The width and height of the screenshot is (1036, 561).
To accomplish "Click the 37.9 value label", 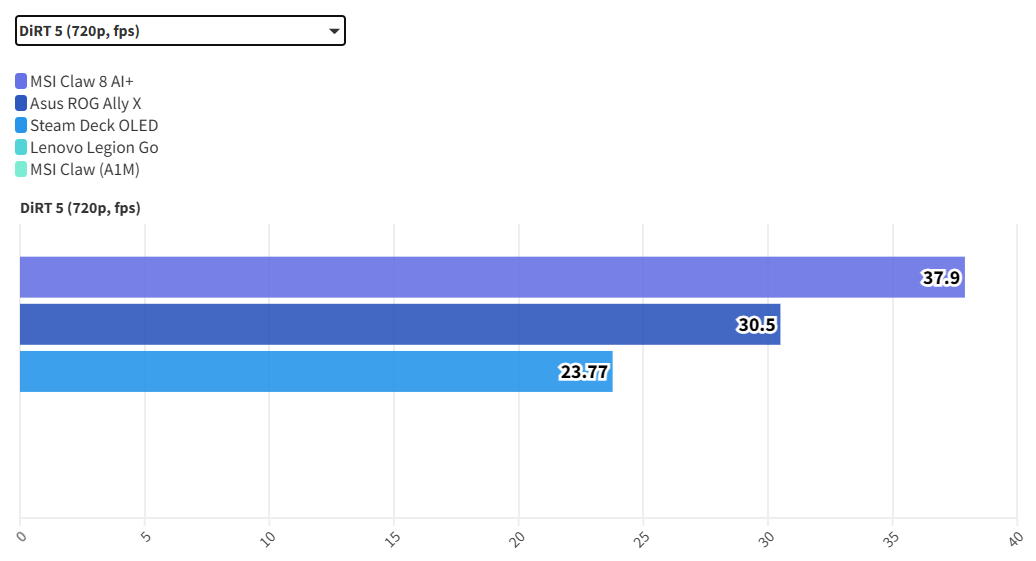I will click(x=940, y=278).
